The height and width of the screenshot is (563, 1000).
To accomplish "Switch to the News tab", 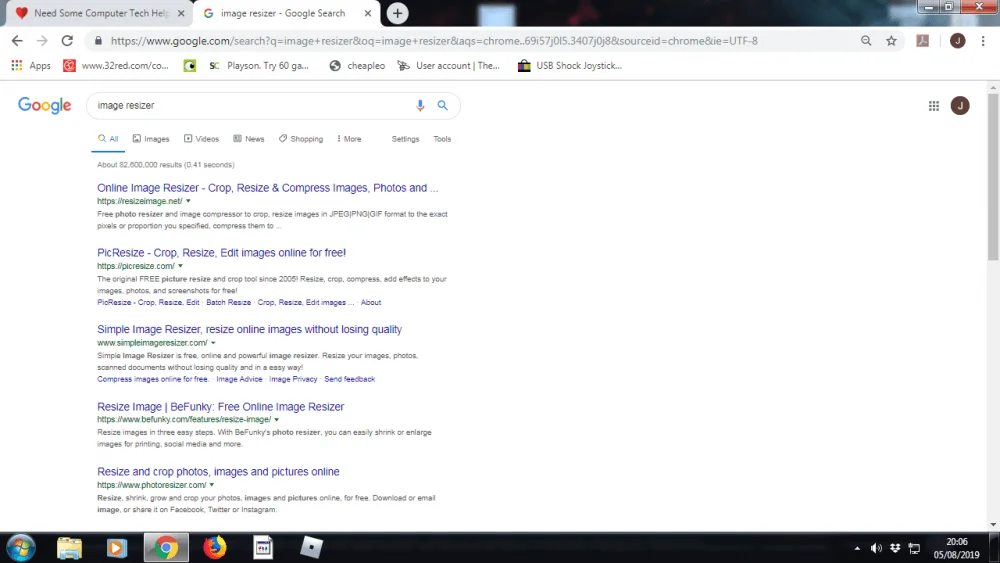I will (249, 139).
